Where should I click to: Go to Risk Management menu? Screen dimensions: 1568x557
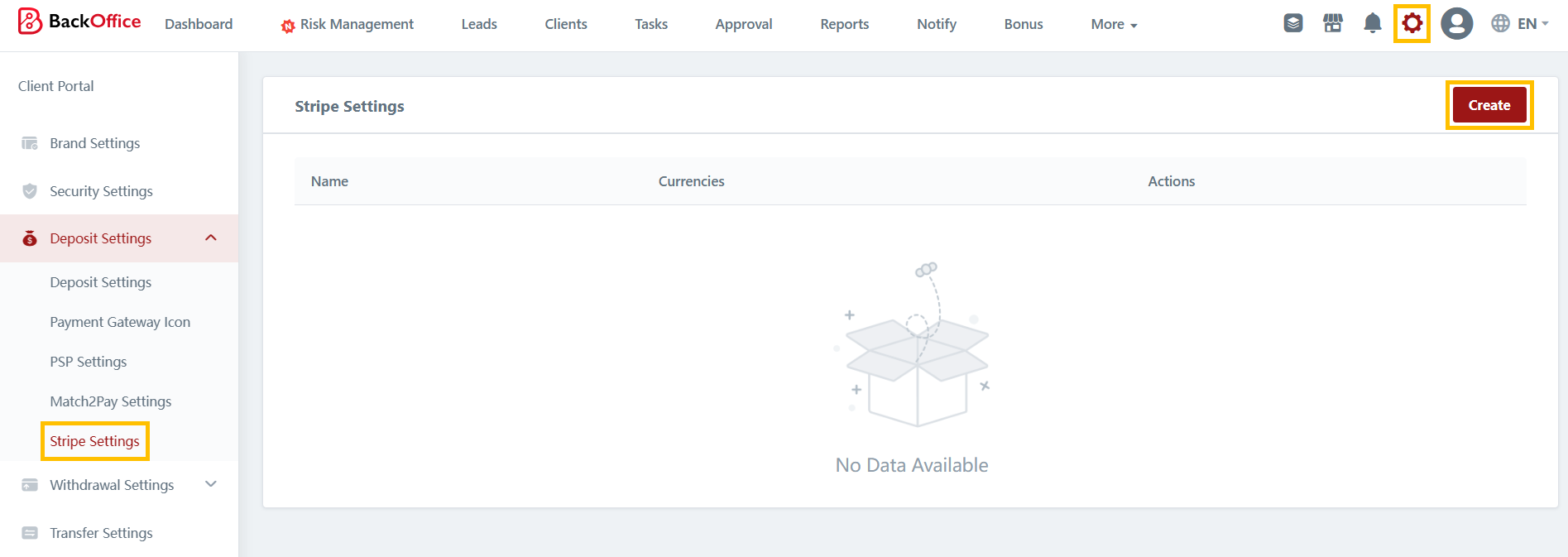[348, 24]
